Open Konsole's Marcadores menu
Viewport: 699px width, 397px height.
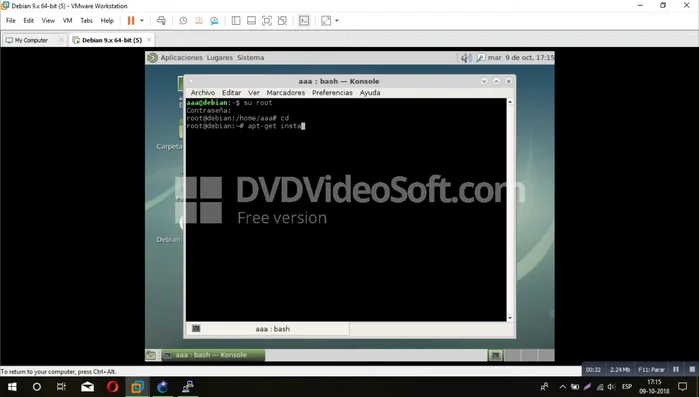286,93
